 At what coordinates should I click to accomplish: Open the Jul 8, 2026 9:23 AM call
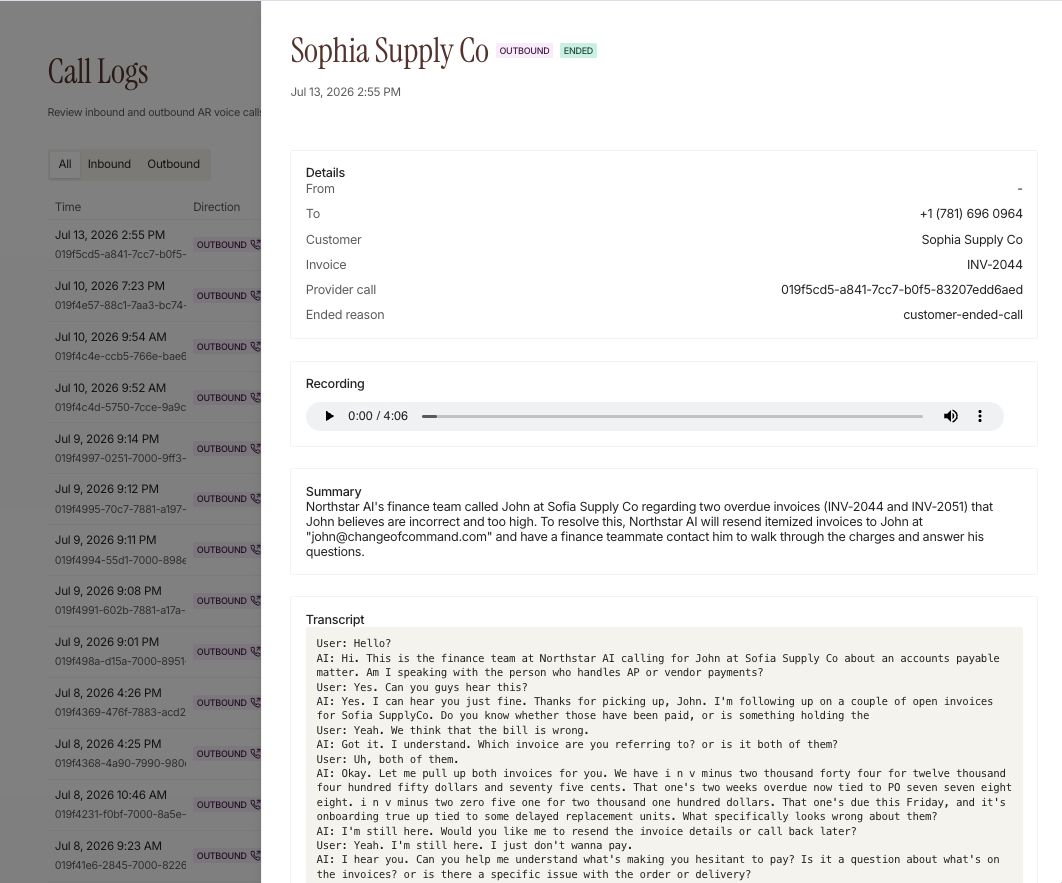pyautogui.click(x=154, y=855)
